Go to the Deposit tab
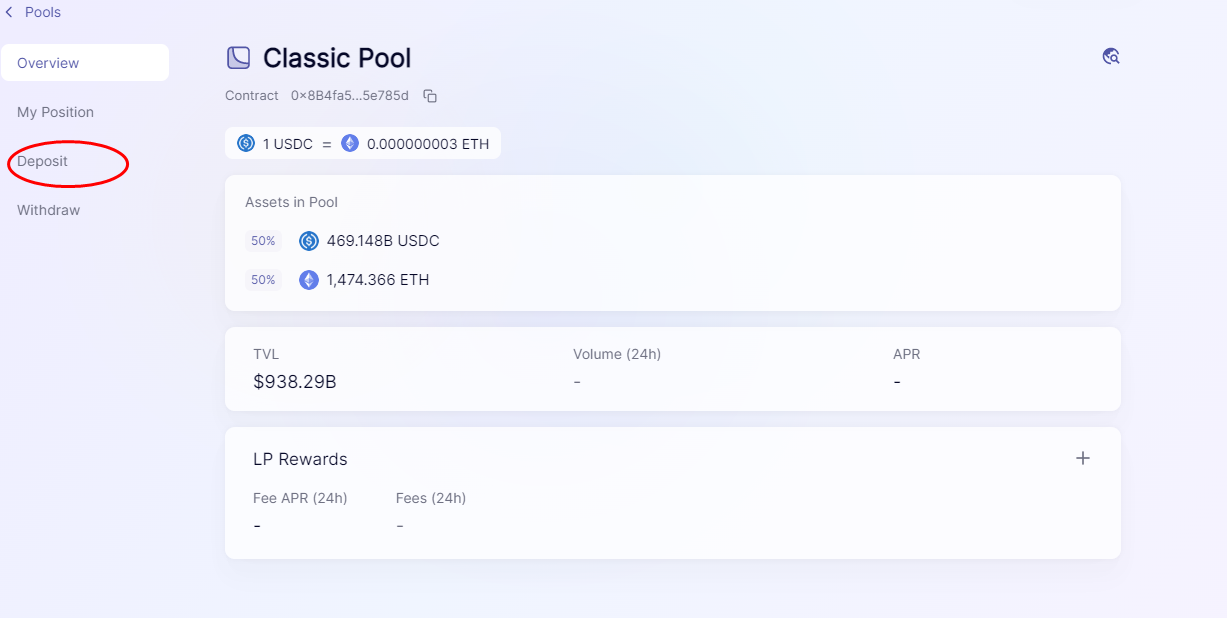Image resolution: width=1227 pixels, height=618 pixels. (x=43, y=161)
